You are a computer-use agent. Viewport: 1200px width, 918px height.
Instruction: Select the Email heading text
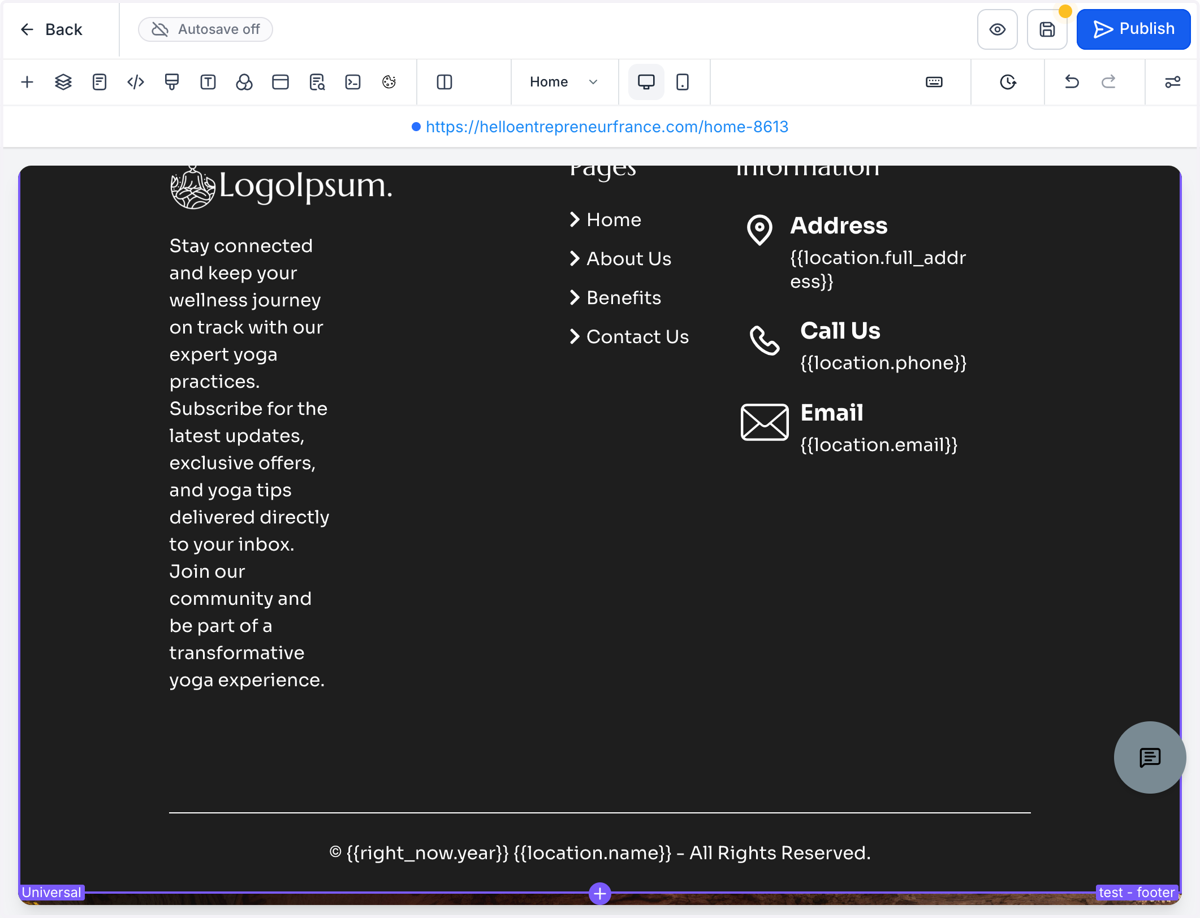tap(832, 413)
